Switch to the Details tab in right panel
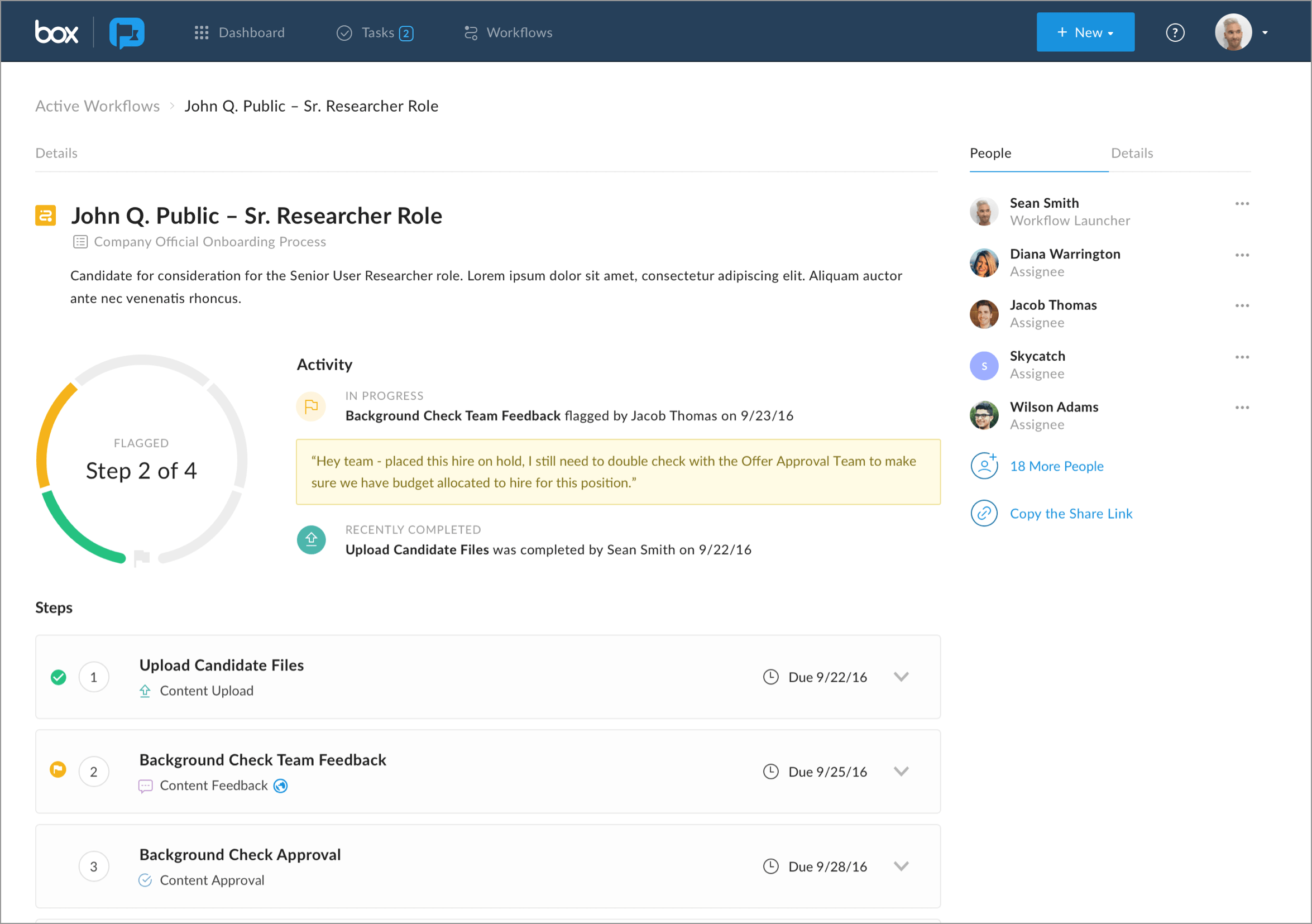Image resolution: width=1312 pixels, height=924 pixels. click(1132, 153)
